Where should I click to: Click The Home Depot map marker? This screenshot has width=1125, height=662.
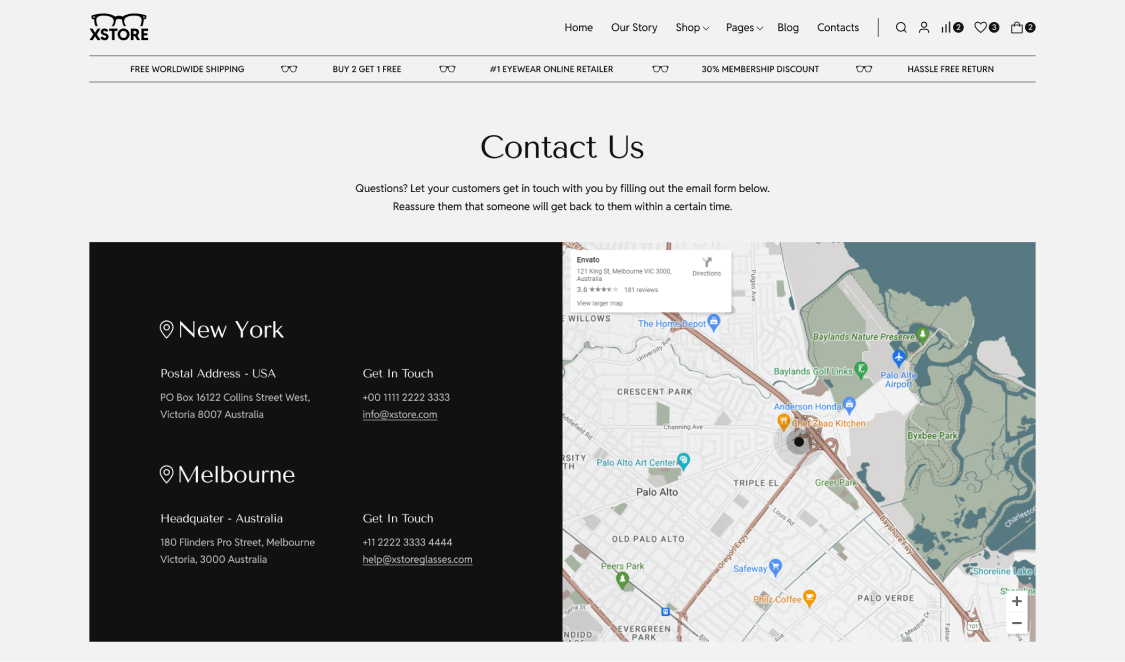coord(714,323)
